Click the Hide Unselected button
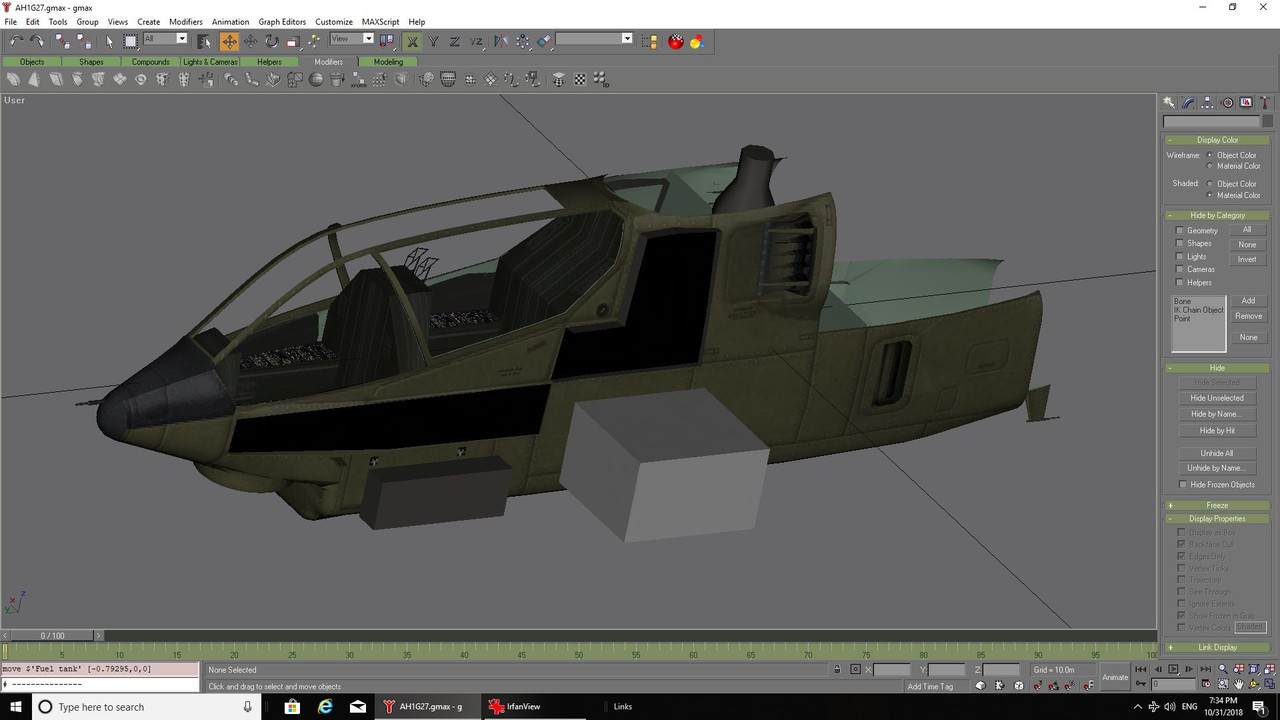Viewport: 1280px width, 720px height. click(1217, 398)
